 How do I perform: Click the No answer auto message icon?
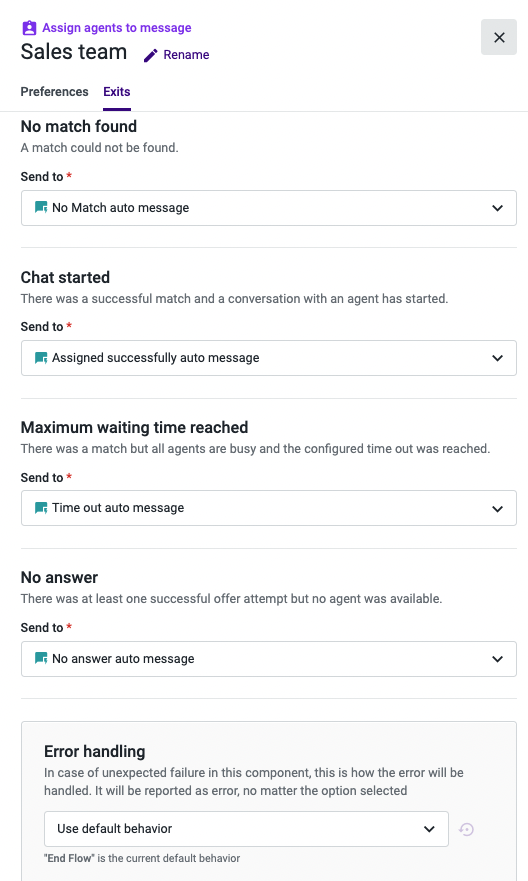click(x=41, y=658)
